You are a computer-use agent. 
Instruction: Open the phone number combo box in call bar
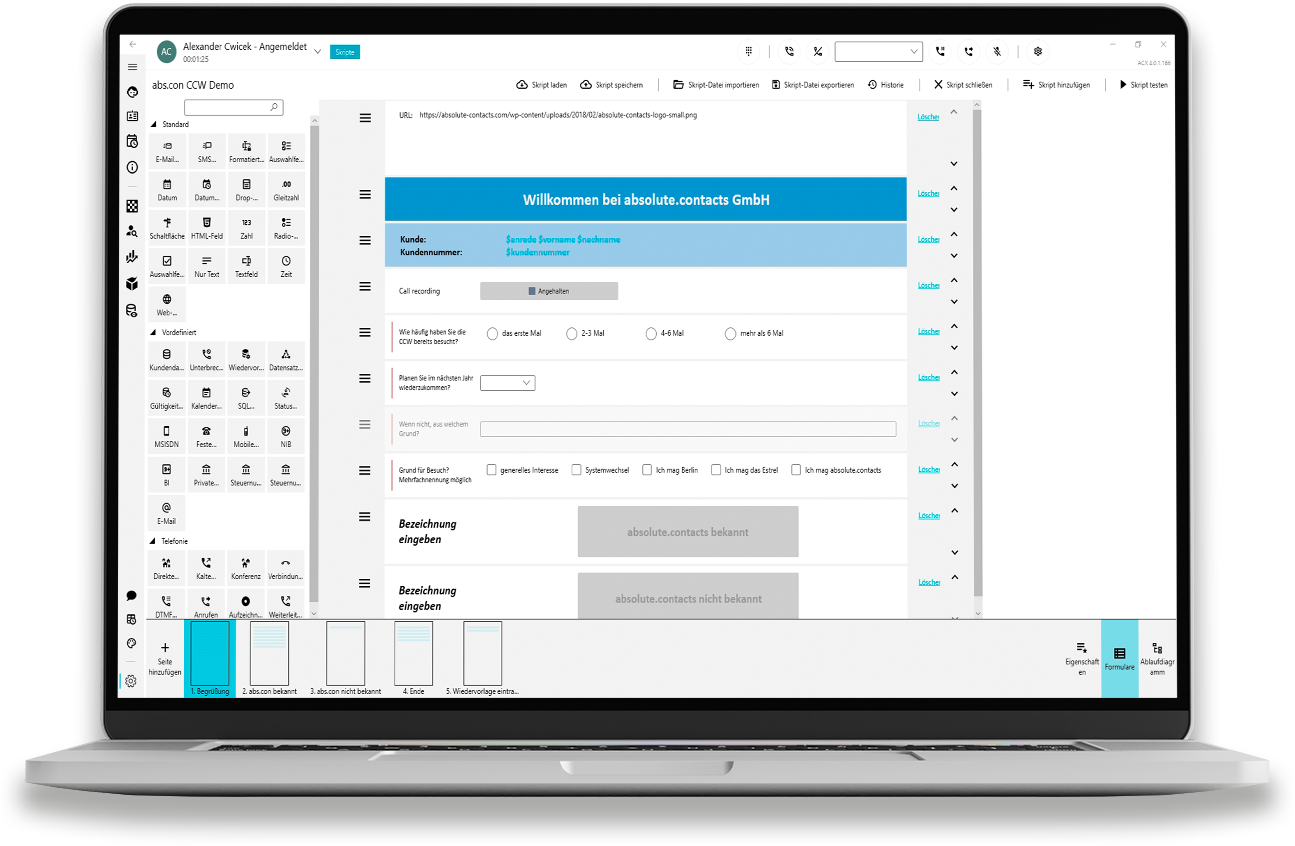(x=879, y=51)
